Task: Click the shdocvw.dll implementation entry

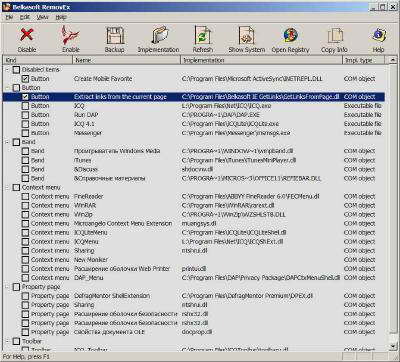Action: 198,169
